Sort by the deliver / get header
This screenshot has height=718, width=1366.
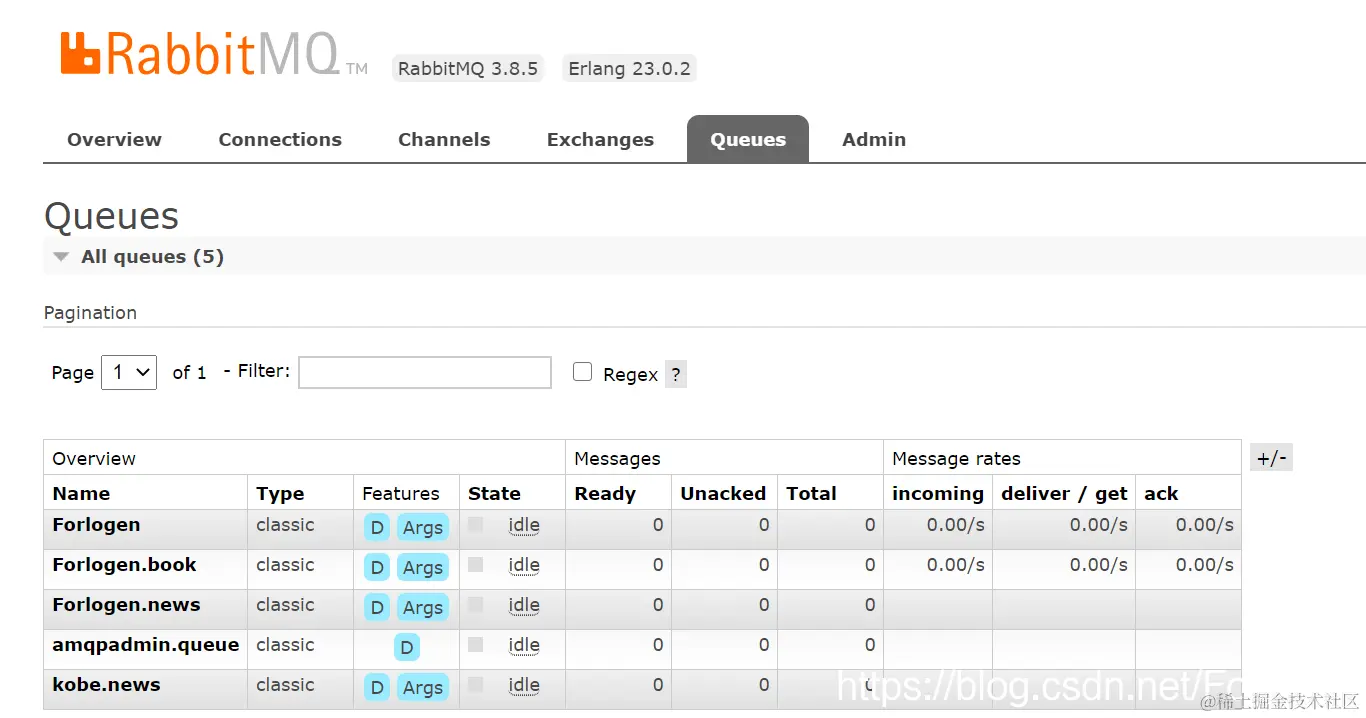[x=1064, y=493]
